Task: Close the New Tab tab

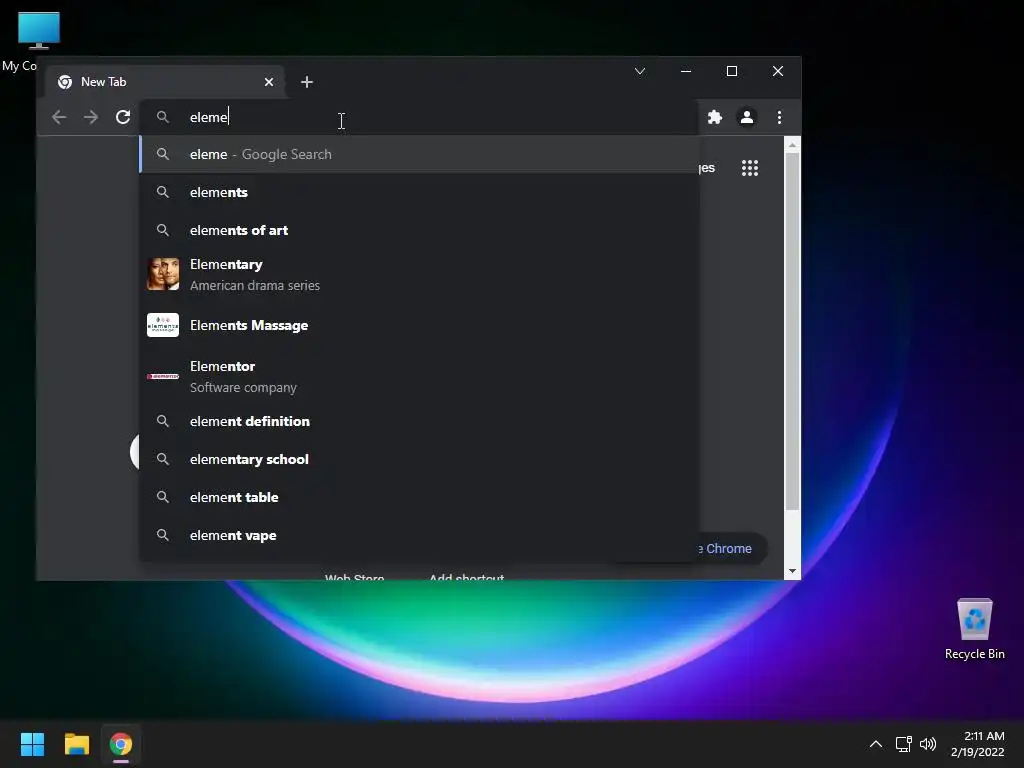Action: 269,82
